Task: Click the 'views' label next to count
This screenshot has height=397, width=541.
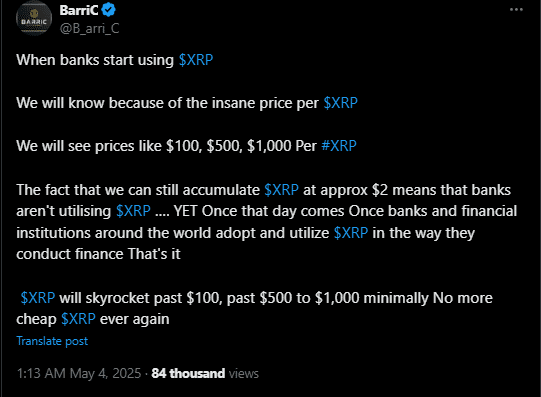Action: (244, 374)
